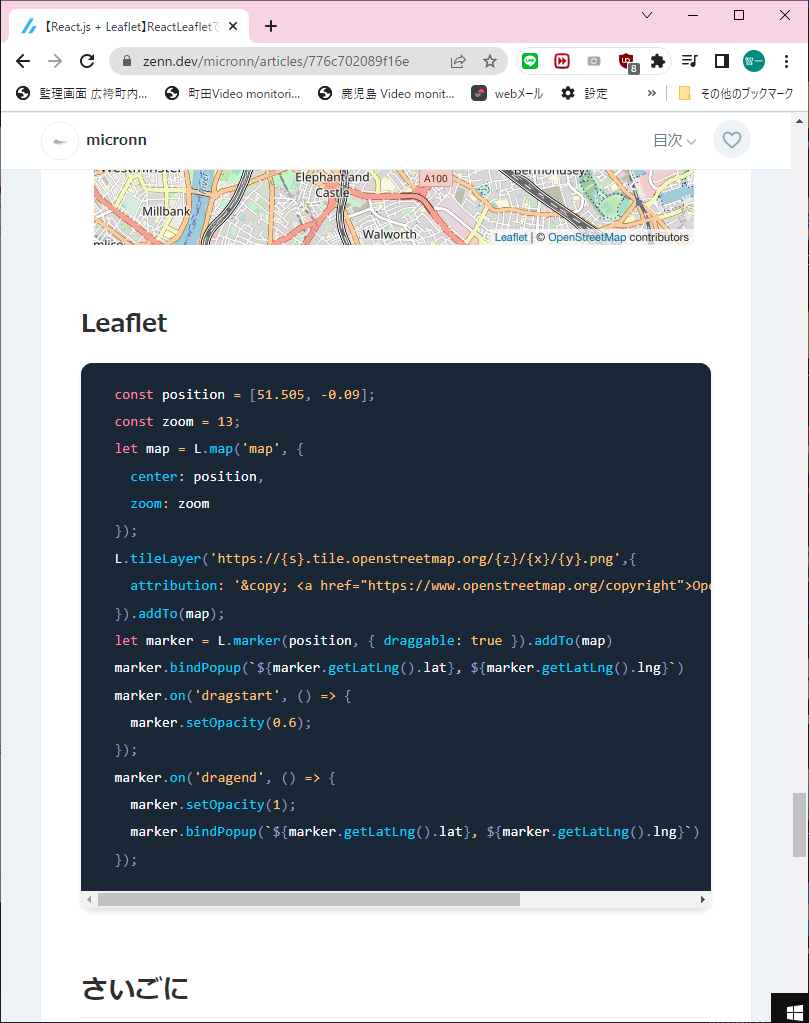Open a new browser tab

pyautogui.click(x=271, y=26)
